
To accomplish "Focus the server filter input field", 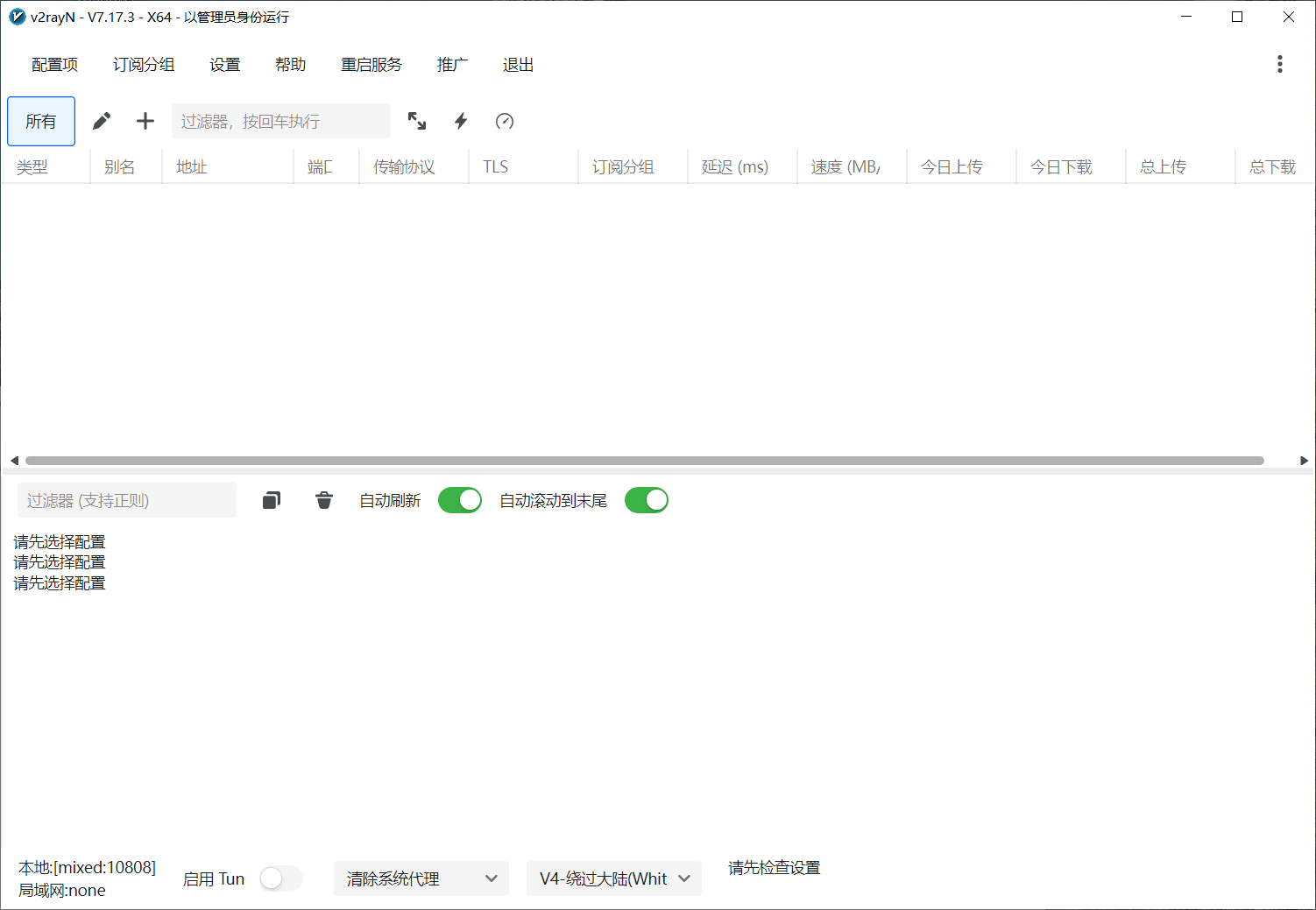I will [281, 121].
